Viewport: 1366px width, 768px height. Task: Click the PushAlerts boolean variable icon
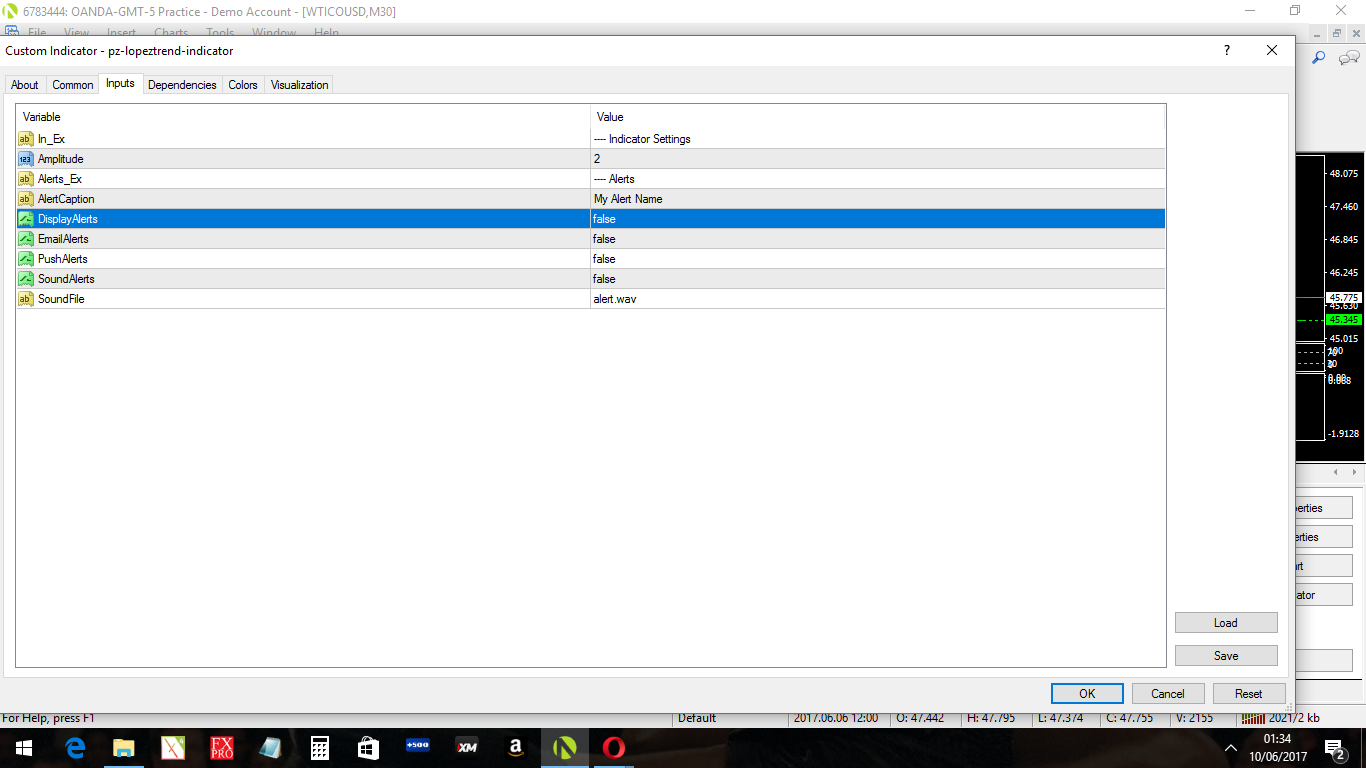pyautogui.click(x=26, y=259)
